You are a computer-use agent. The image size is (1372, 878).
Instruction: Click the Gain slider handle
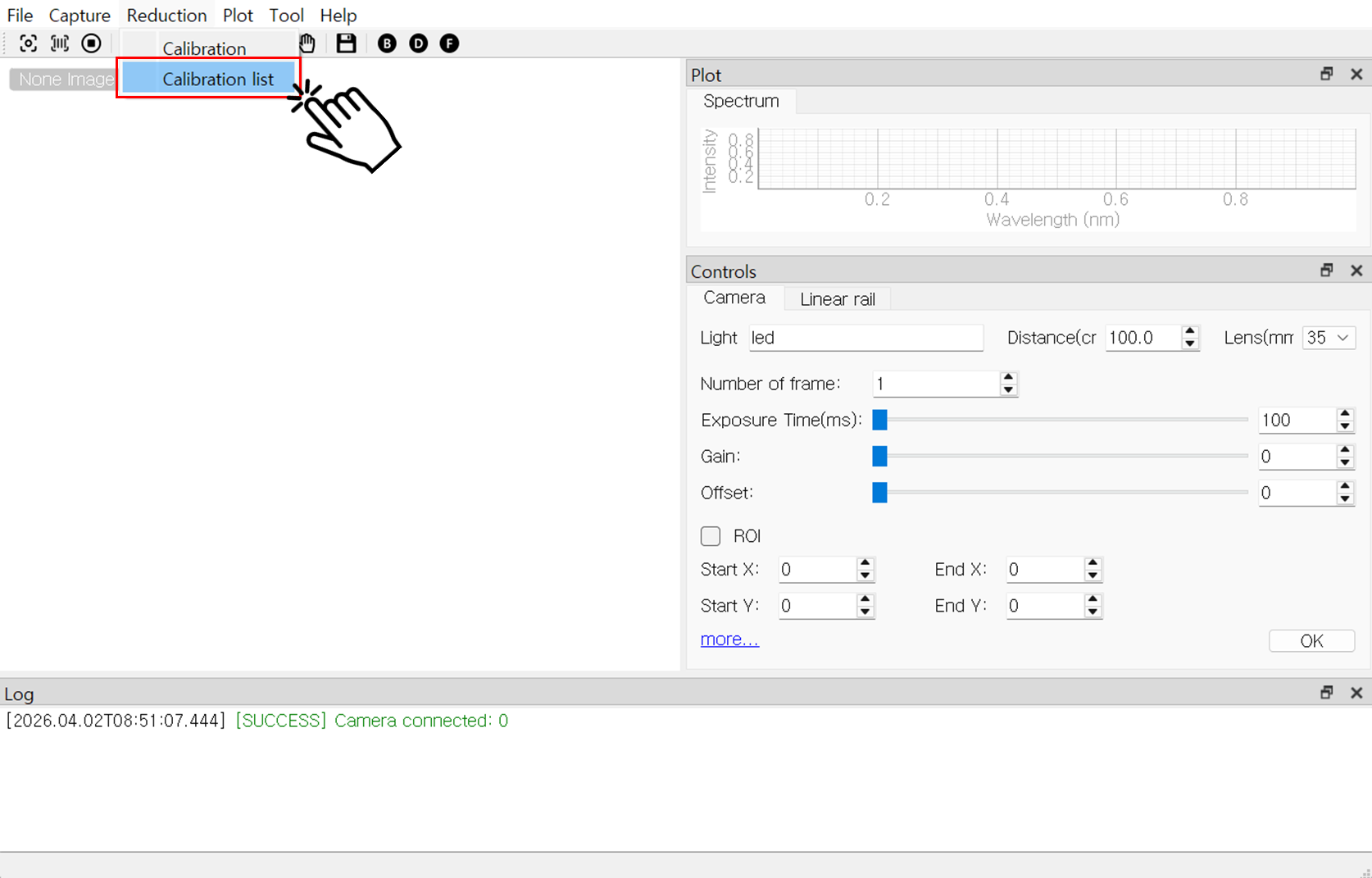coord(879,456)
